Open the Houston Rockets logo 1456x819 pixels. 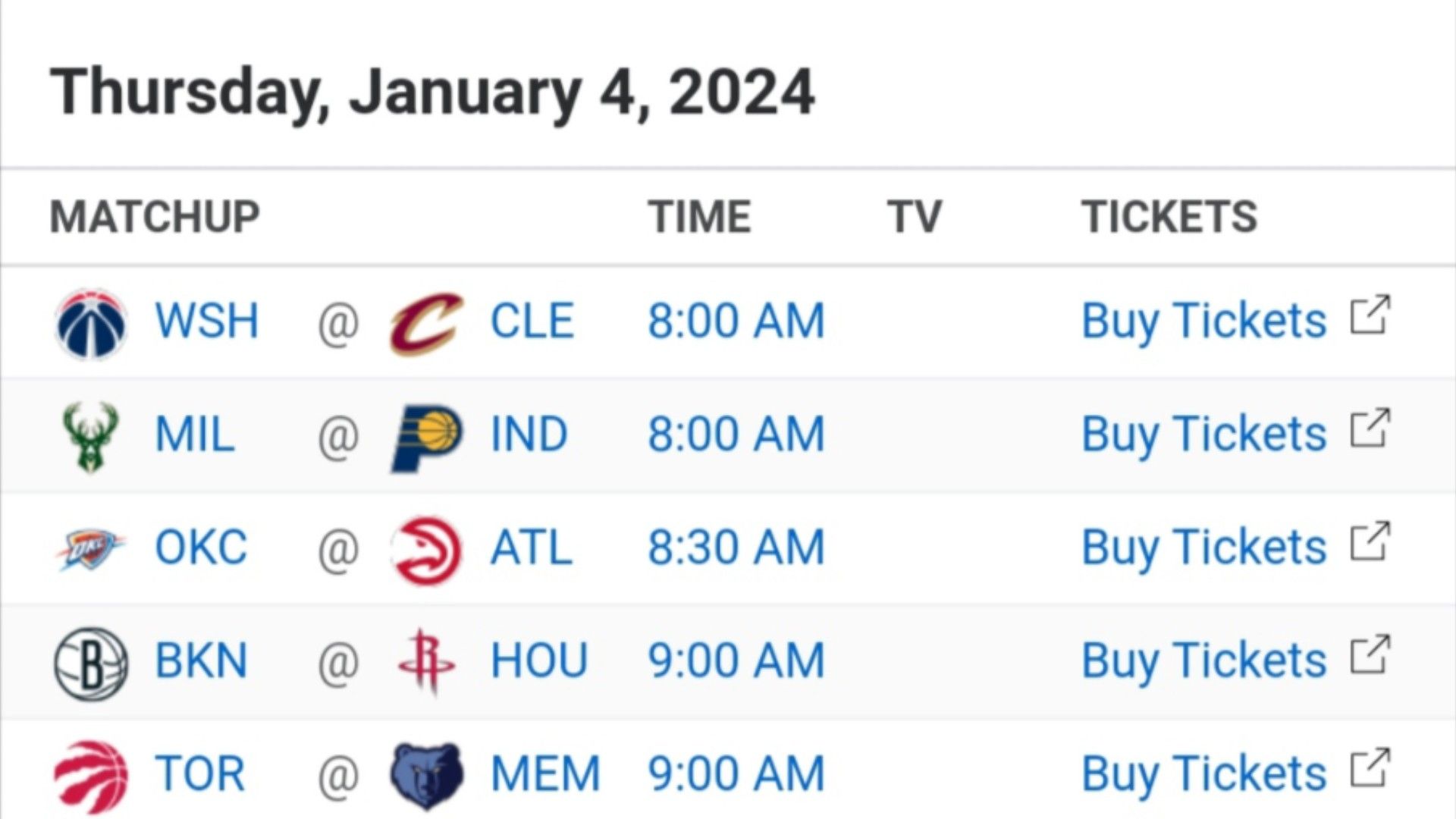tap(426, 661)
